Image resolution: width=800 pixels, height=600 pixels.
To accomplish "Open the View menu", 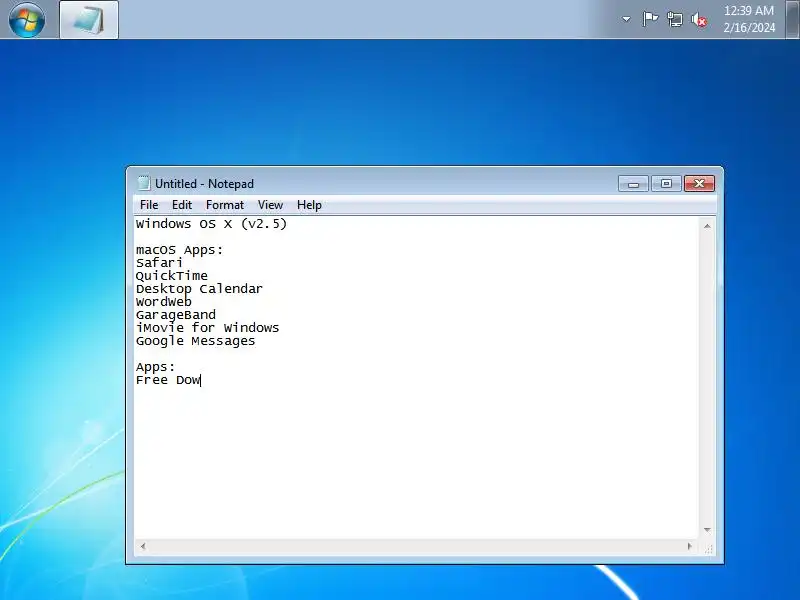I will click(x=270, y=205).
